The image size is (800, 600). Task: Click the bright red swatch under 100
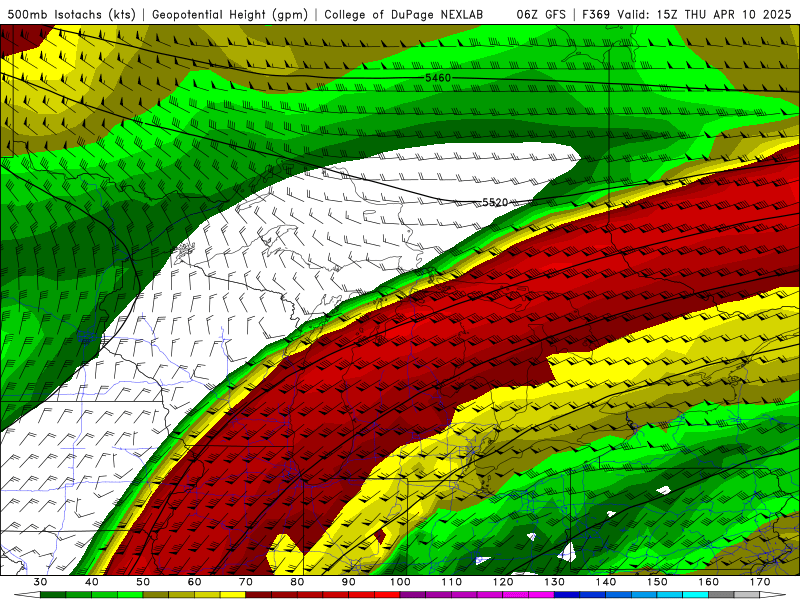click(x=387, y=595)
